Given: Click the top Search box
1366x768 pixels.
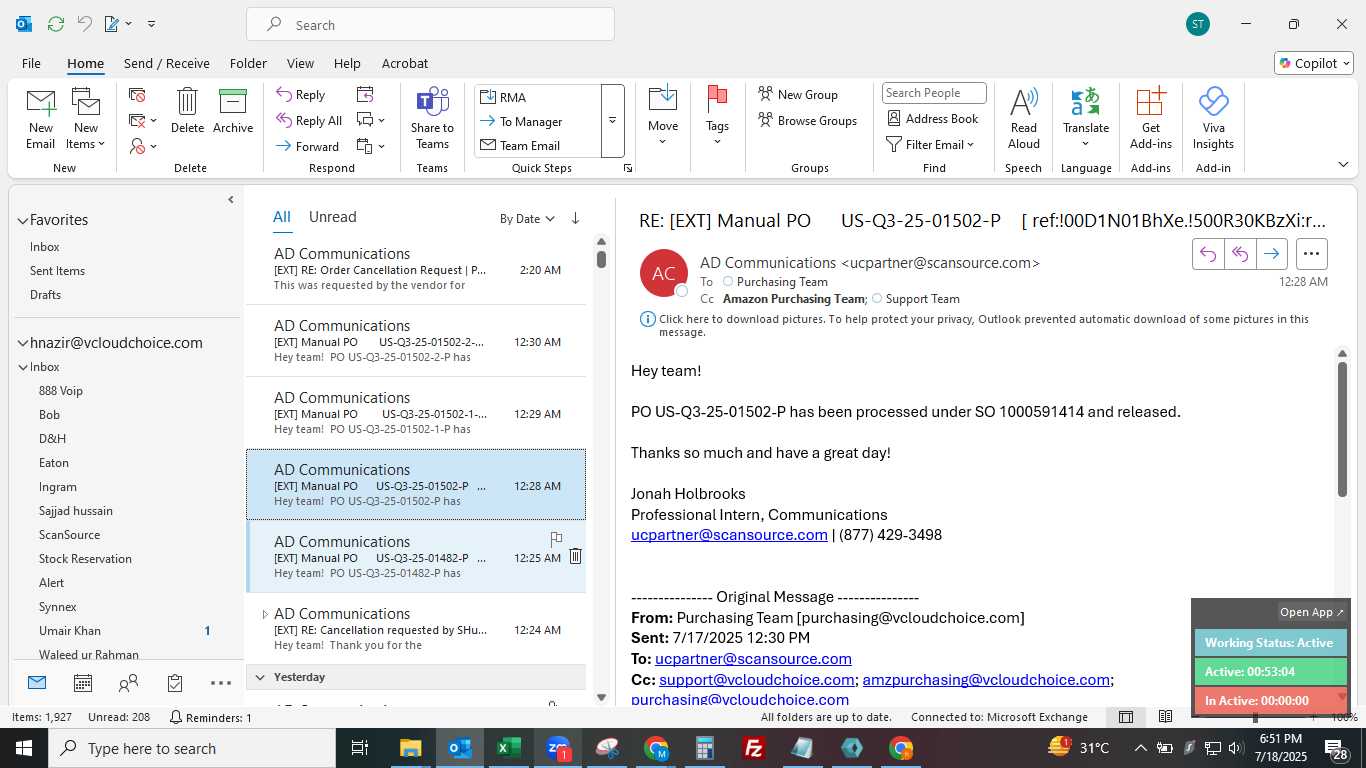Looking at the screenshot, I should 430,25.
